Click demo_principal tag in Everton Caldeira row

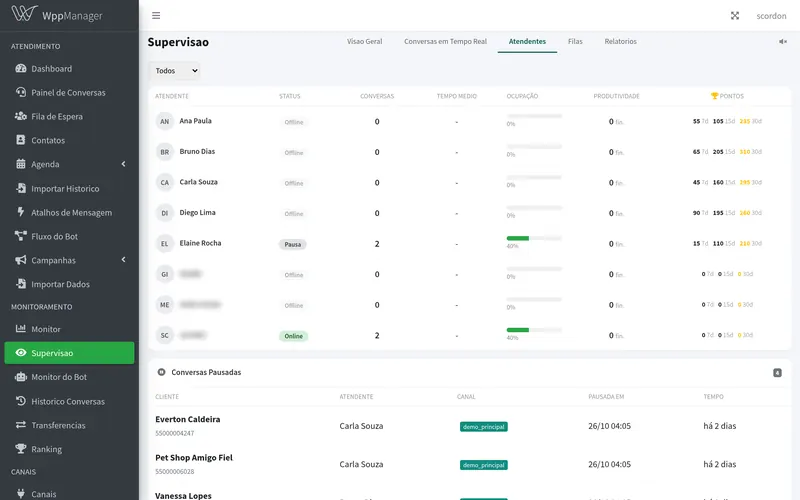(484, 427)
